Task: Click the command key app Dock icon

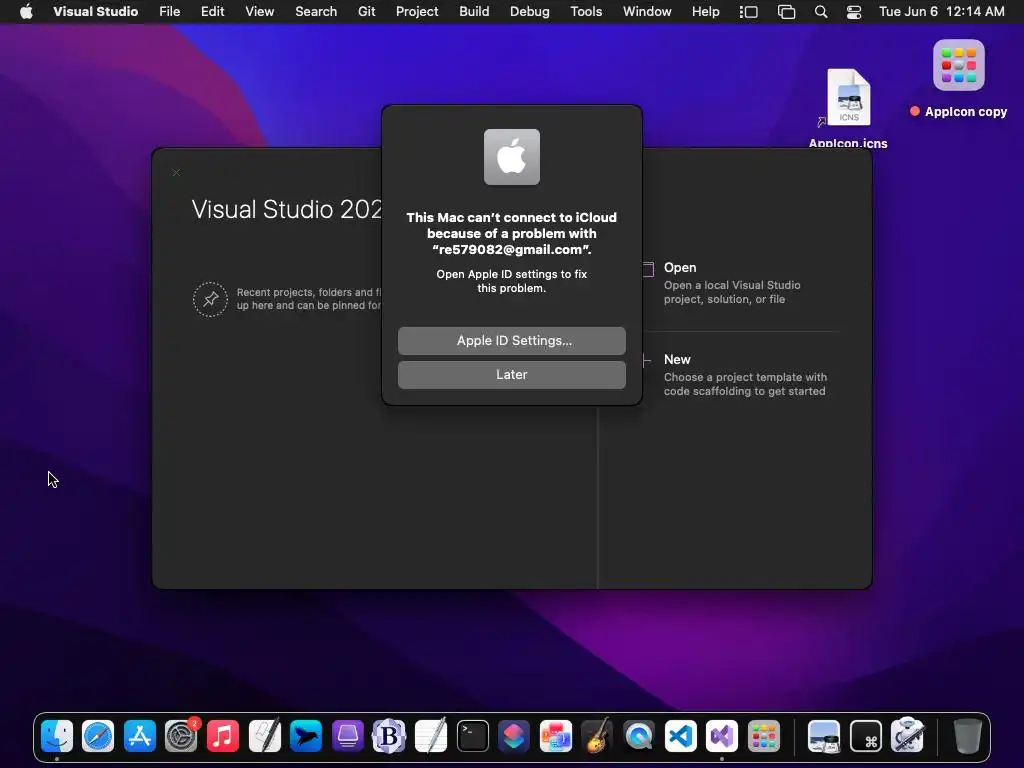Action: pos(866,736)
